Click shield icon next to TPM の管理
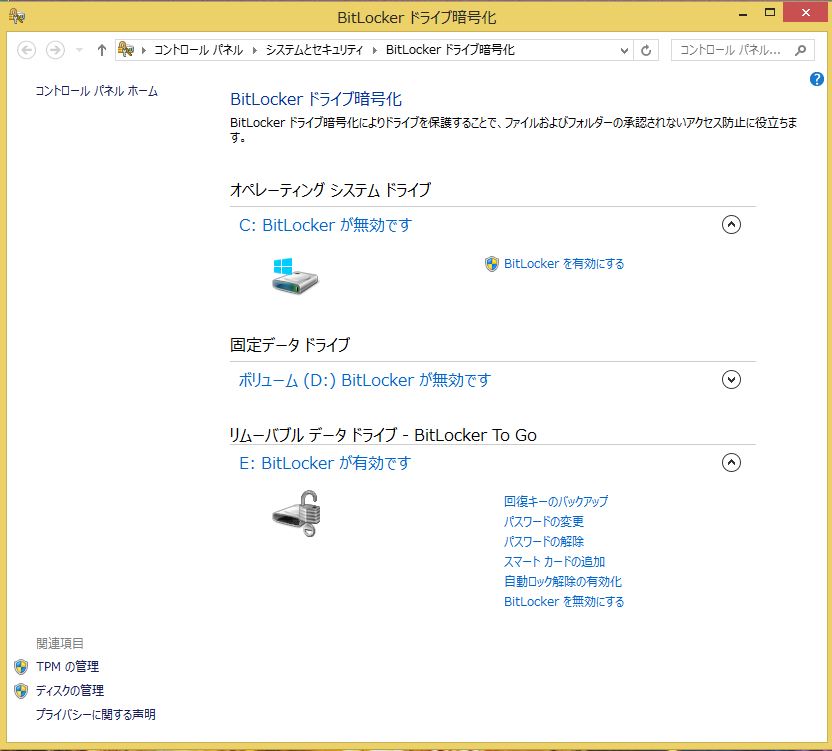 click(x=21, y=667)
